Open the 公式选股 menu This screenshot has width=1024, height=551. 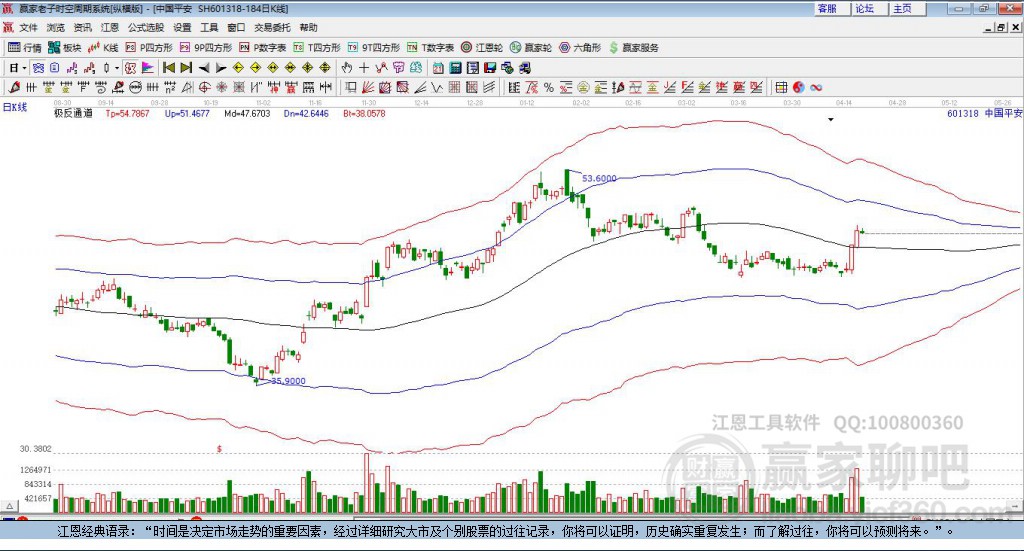(146, 27)
